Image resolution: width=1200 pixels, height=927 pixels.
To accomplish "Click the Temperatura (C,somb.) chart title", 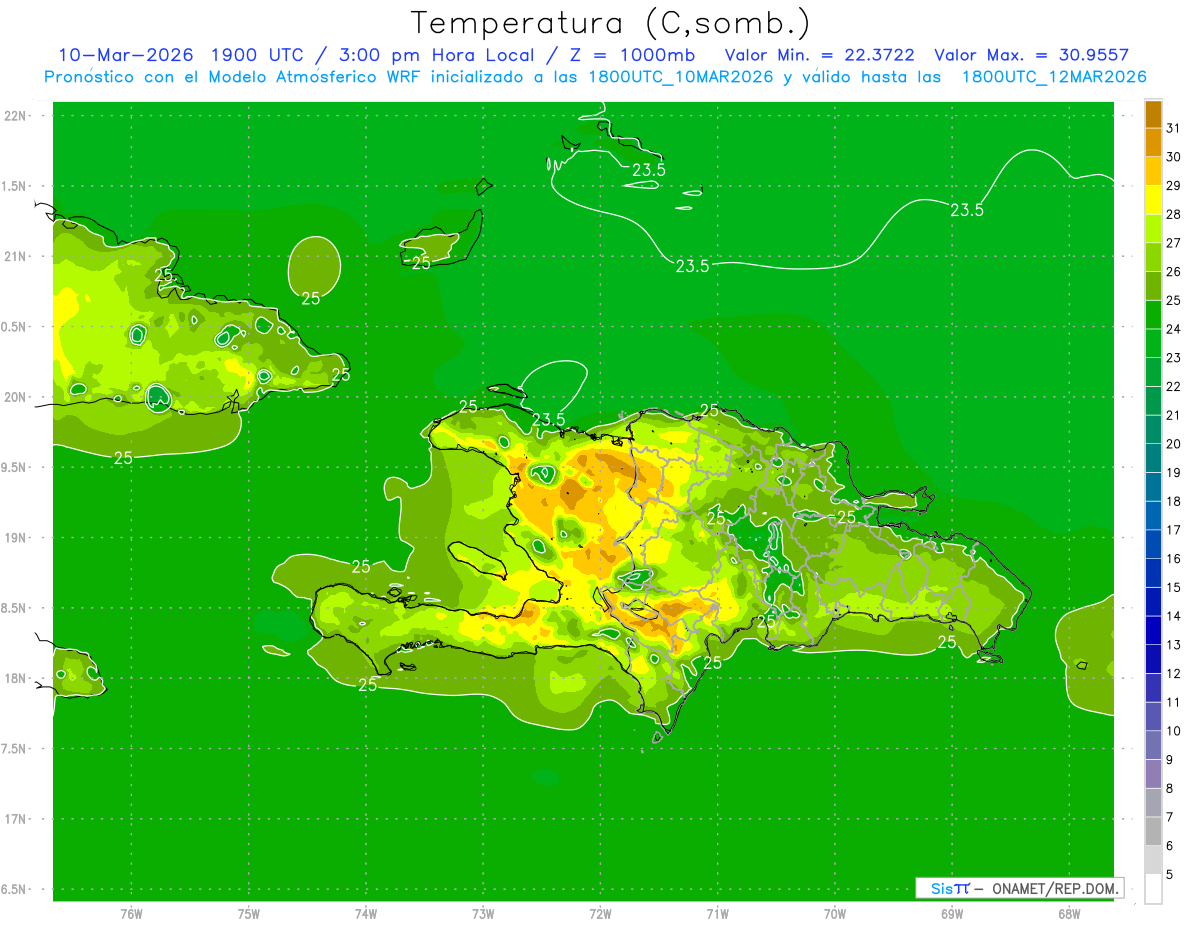I will pos(610,23).
